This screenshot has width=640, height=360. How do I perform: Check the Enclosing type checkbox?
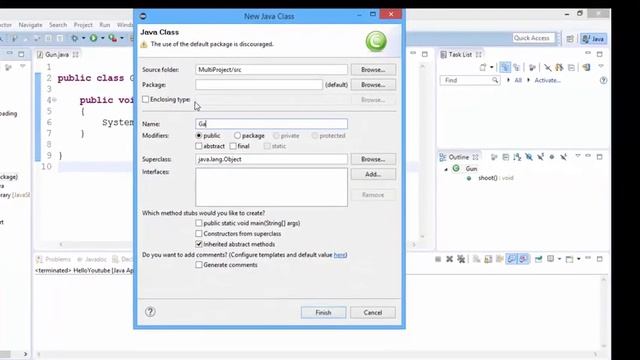tap(146, 99)
